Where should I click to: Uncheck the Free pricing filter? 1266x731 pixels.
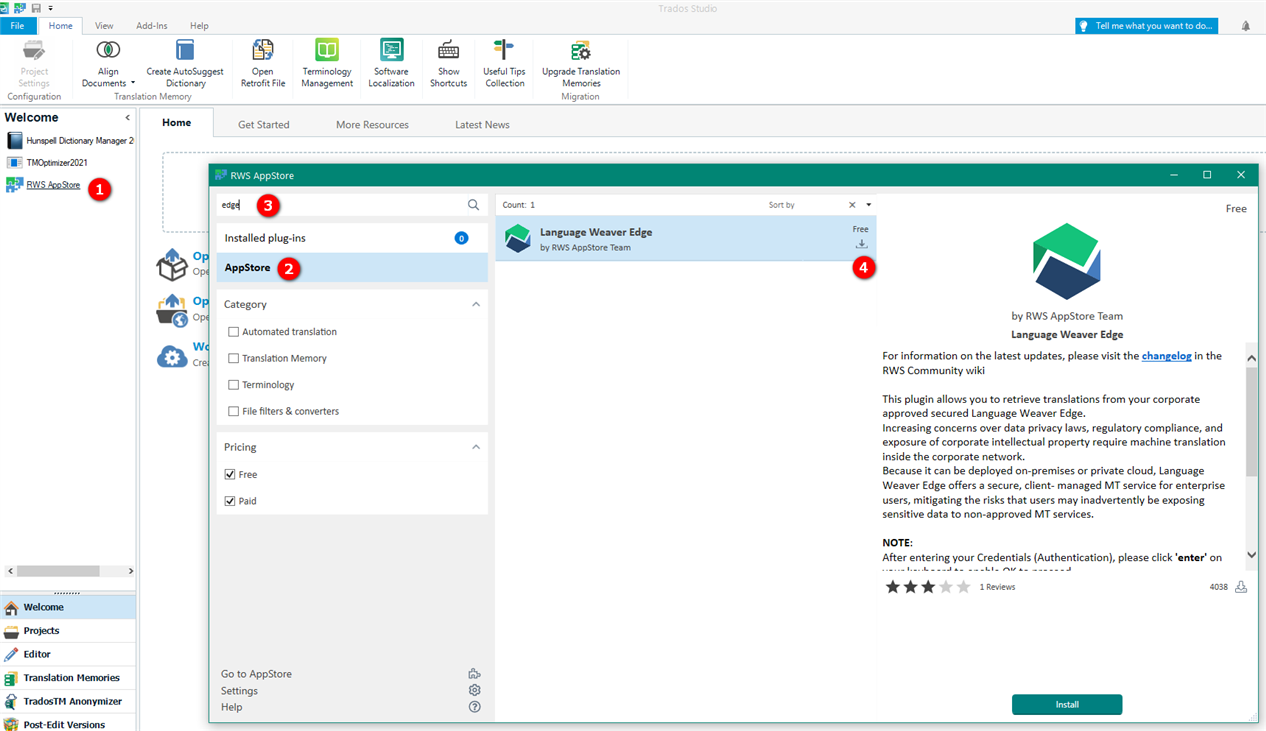click(x=230, y=474)
